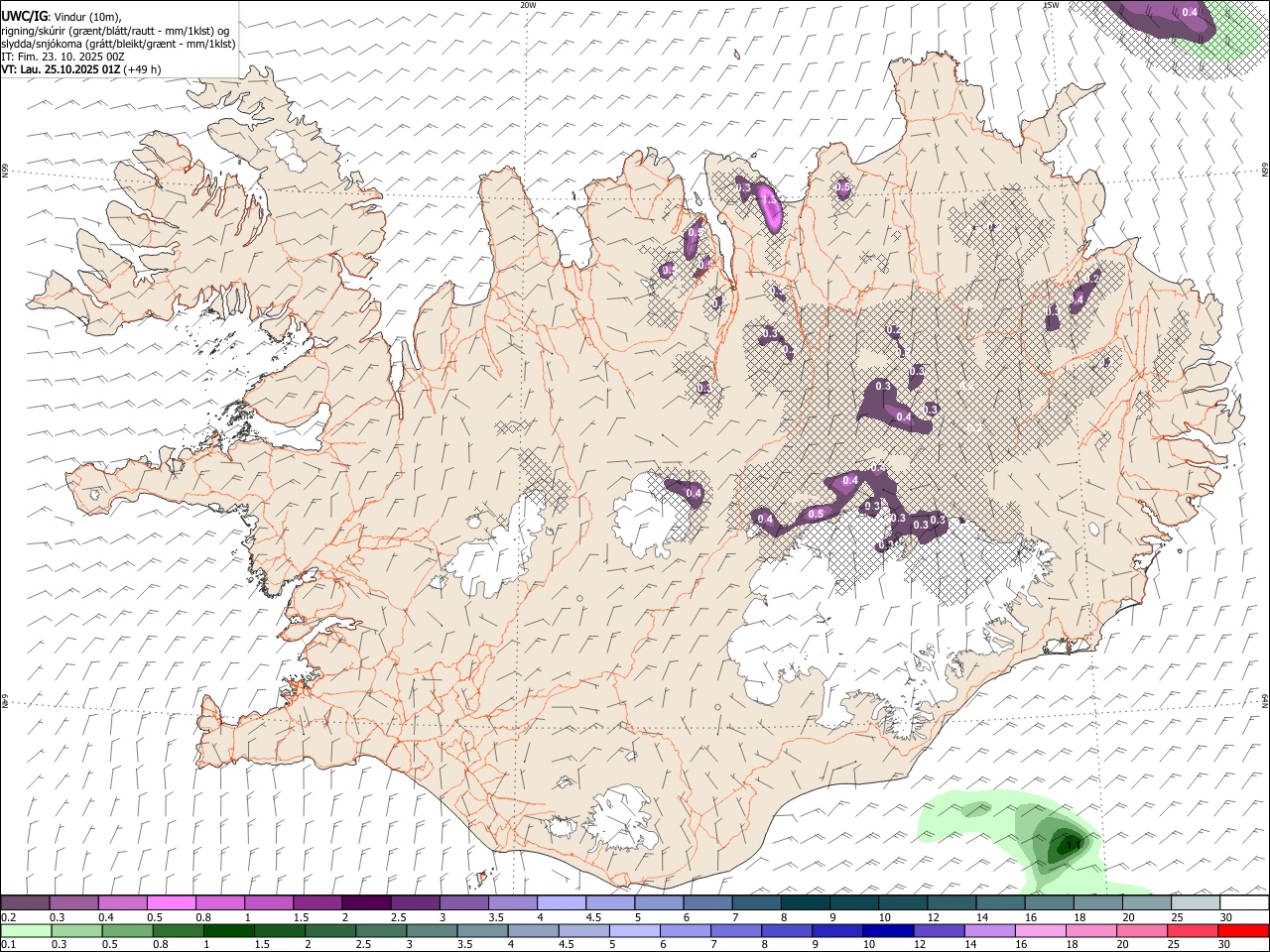Click the rain scale swatch between 0.8 and 1

(179, 930)
